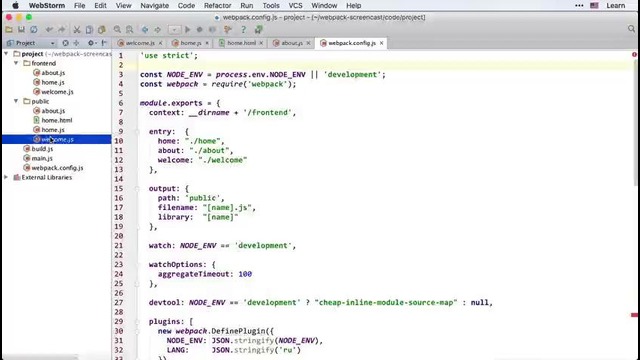The width and height of the screenshot is (640, 360).
Task: Open the Refactor menu
Action: pos(217,6)
